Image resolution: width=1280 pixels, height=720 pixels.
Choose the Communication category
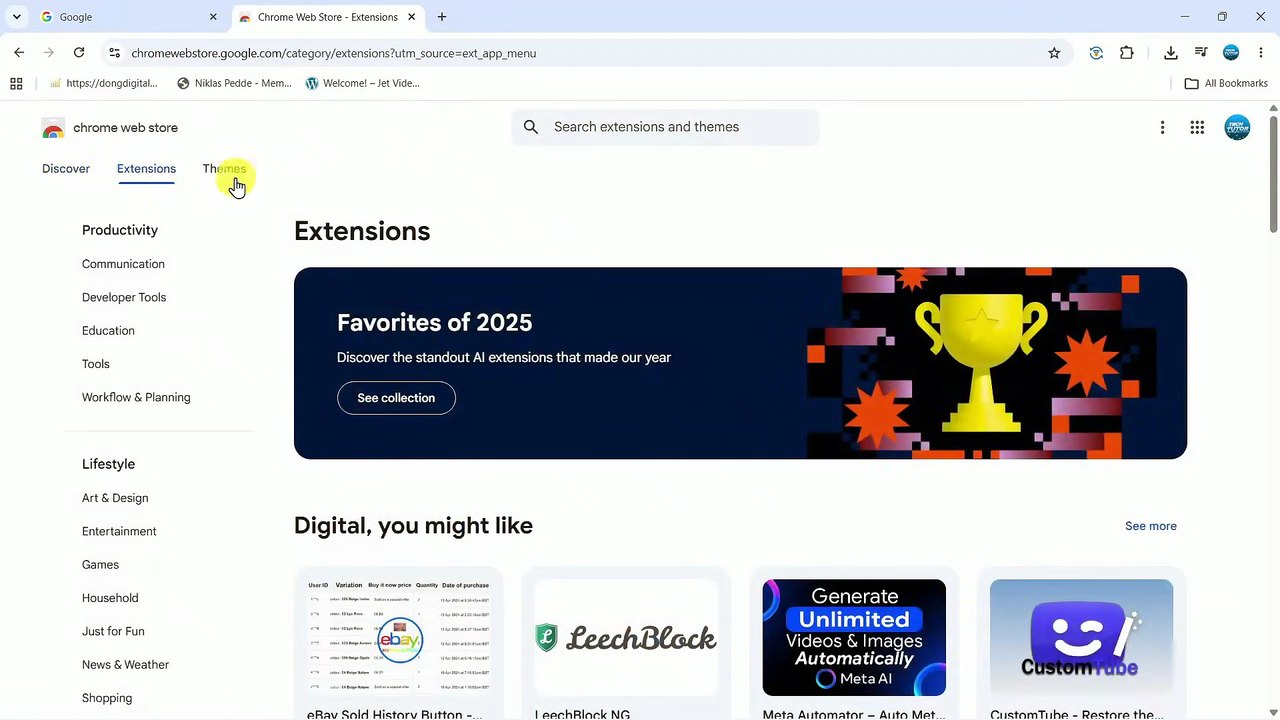click(123, 264)
